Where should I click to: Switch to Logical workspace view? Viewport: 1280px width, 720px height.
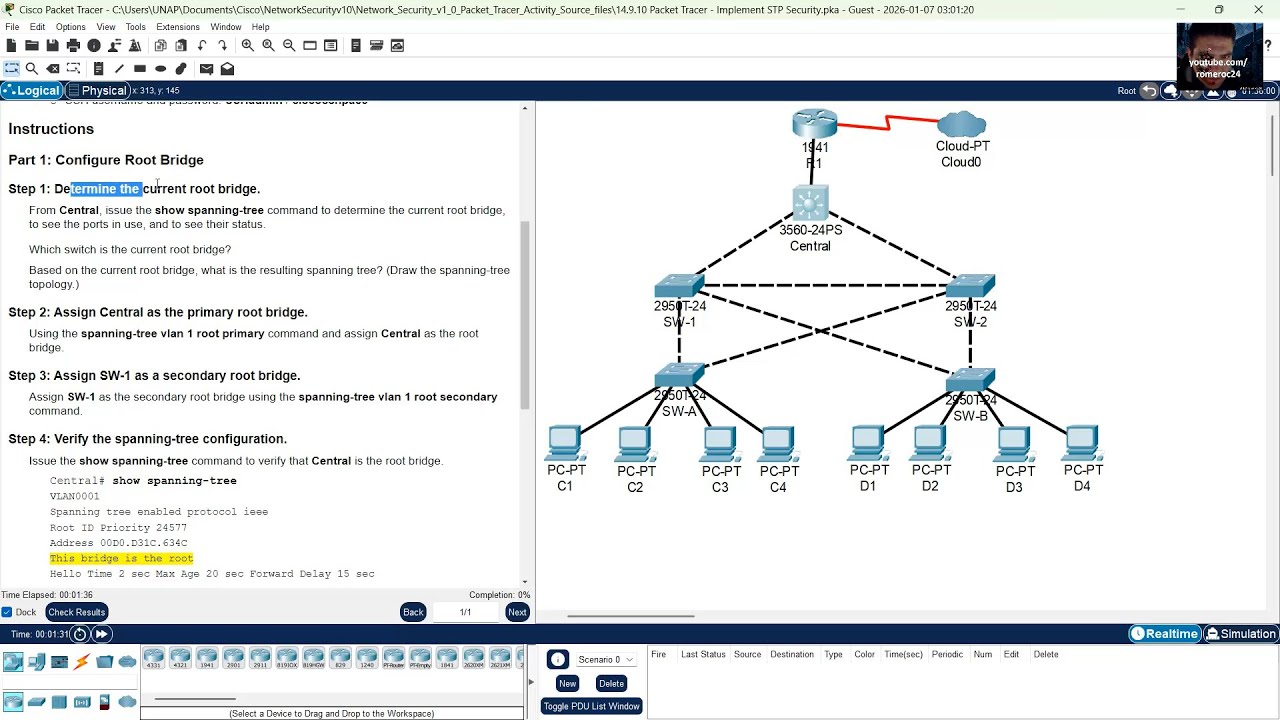point(31,91)
